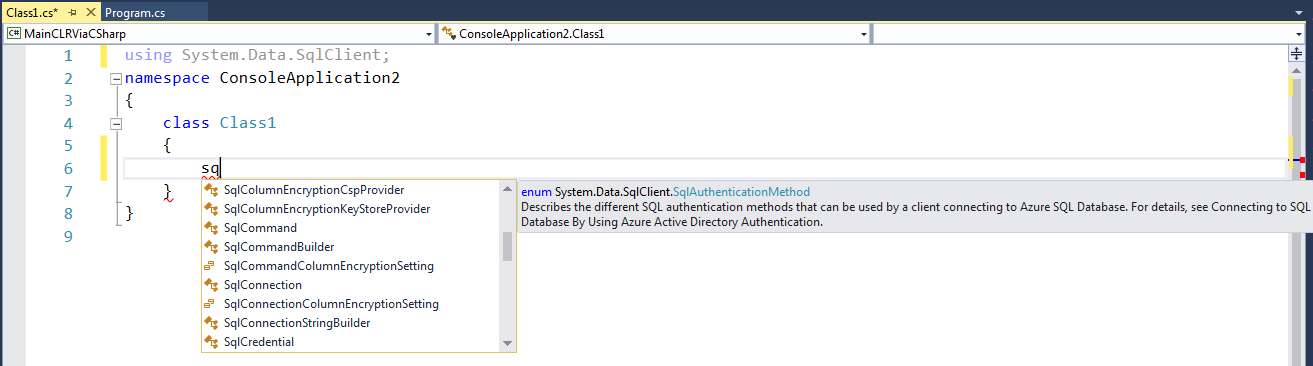Screen dimensions: 1313x366
Task: Click the editor split-window handle icon
Action: click(x=1298, y=54)
